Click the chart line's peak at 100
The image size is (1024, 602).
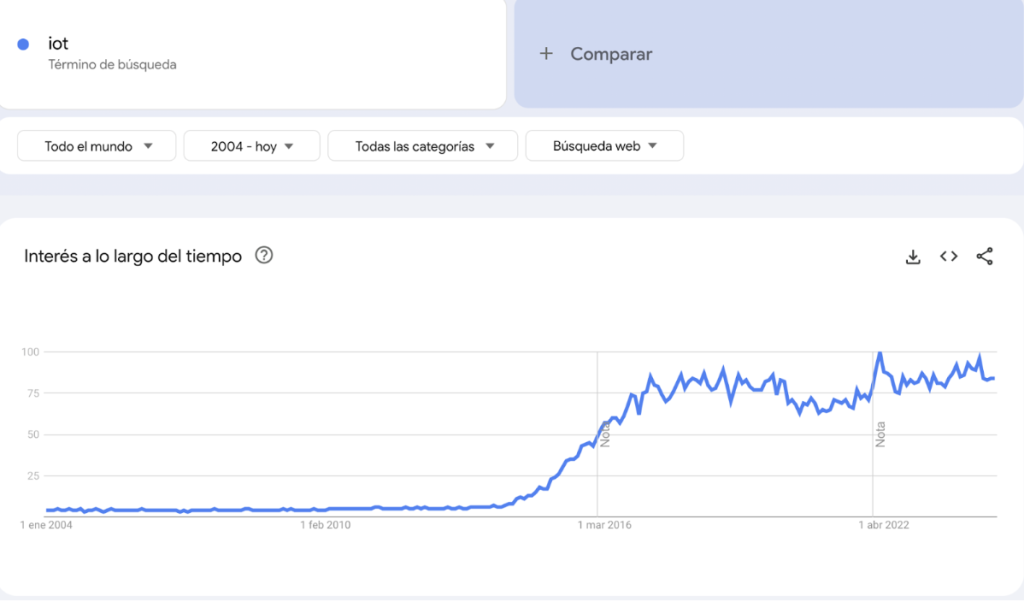(x=879, y=353)
